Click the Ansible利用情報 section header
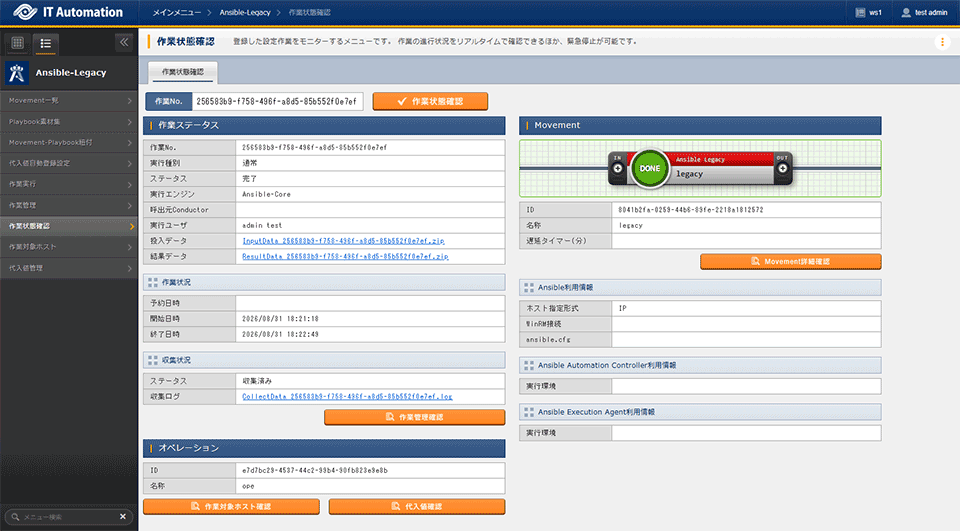The image size is (960, 531). pos(700,287)
